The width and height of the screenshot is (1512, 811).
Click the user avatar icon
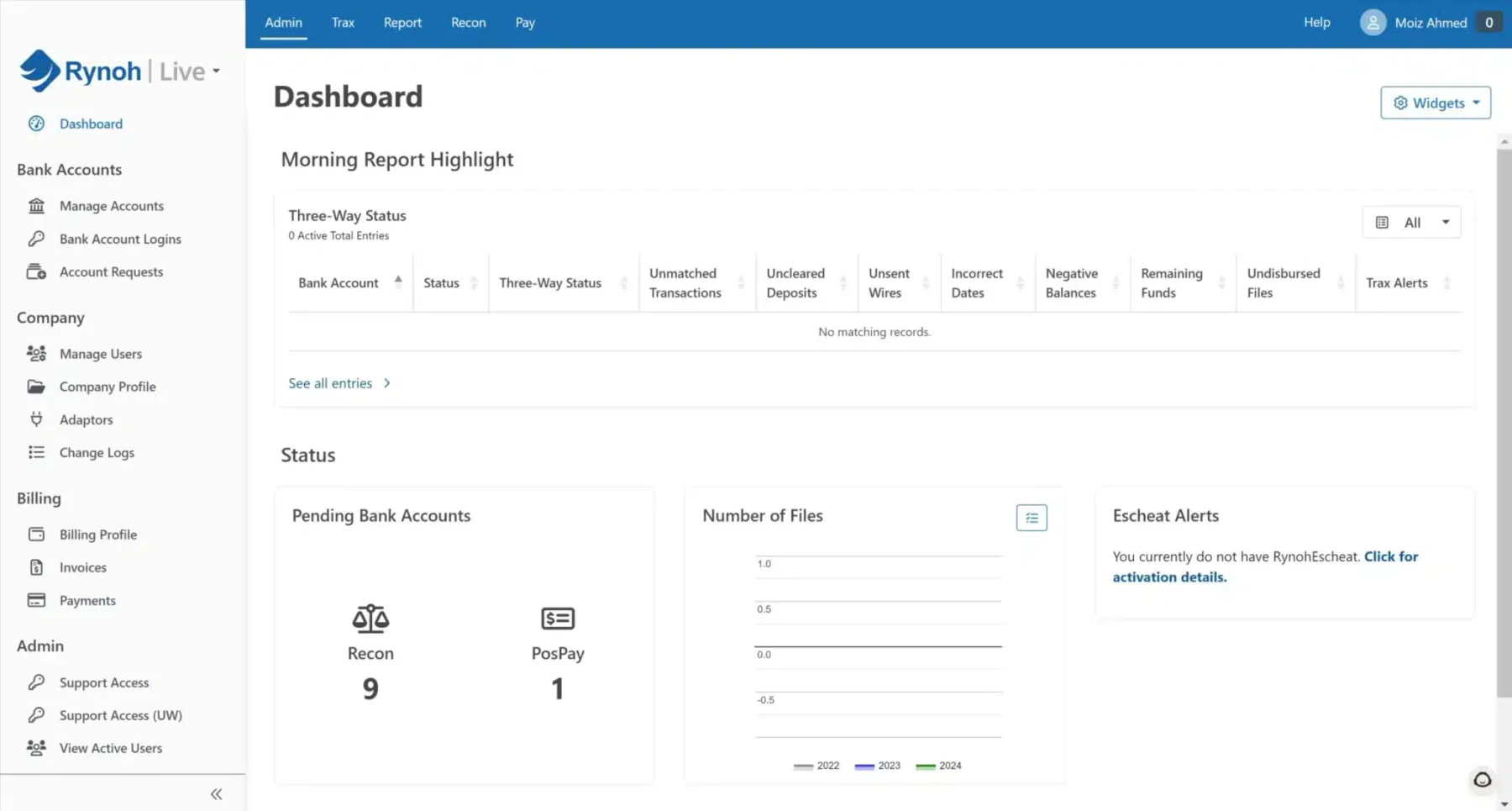(1373, 23)
